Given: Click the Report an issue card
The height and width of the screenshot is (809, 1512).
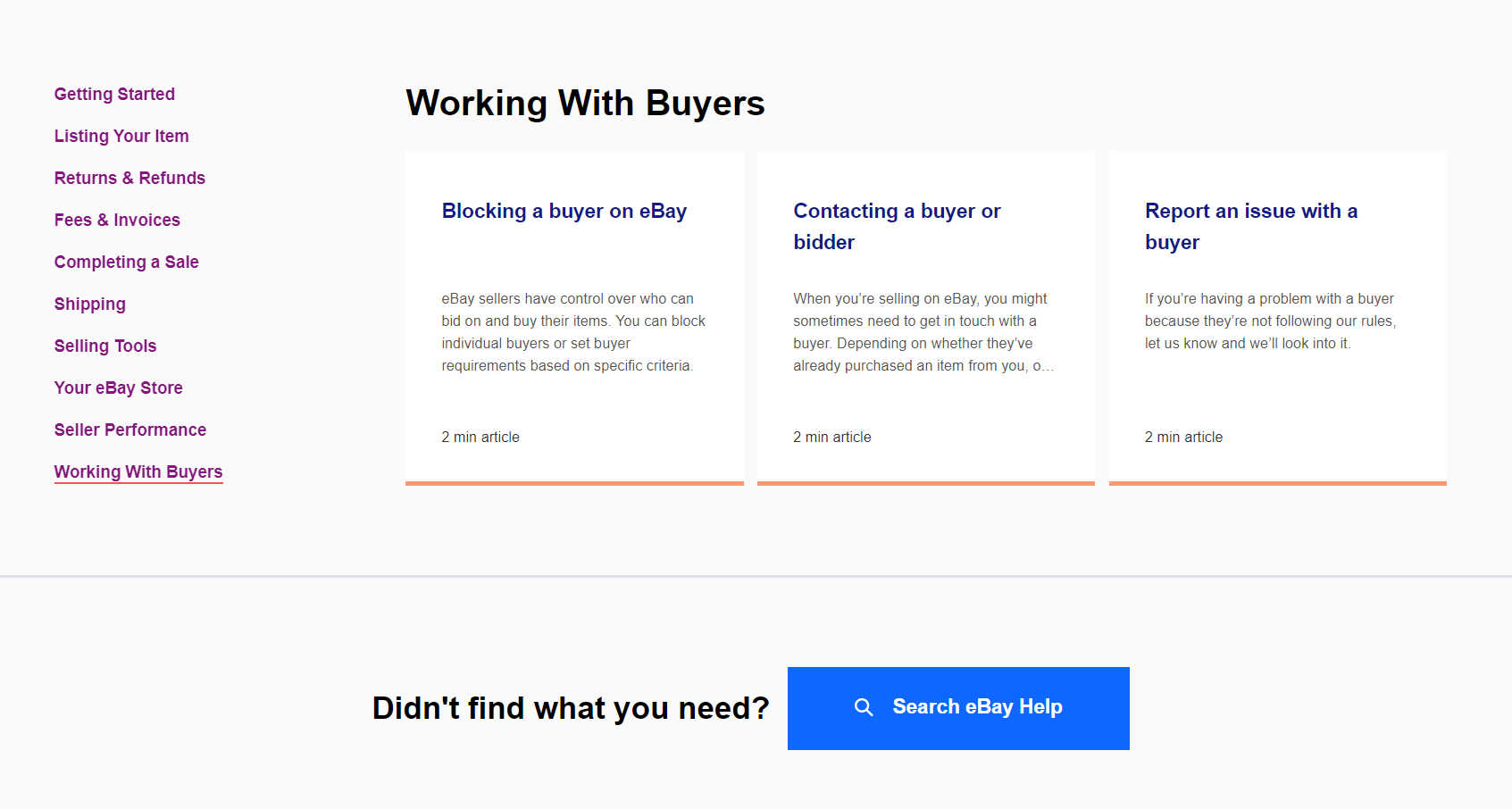Looking at the screenshot, I should [1277, 317].
